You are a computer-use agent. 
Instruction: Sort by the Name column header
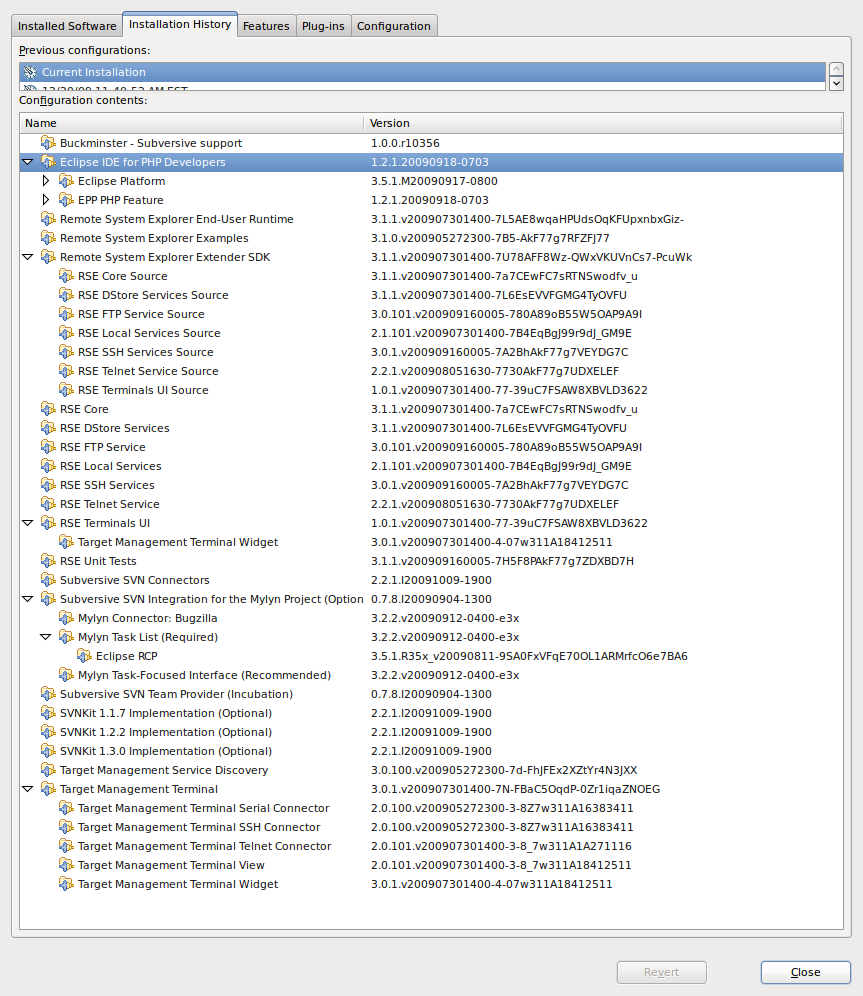191,123
